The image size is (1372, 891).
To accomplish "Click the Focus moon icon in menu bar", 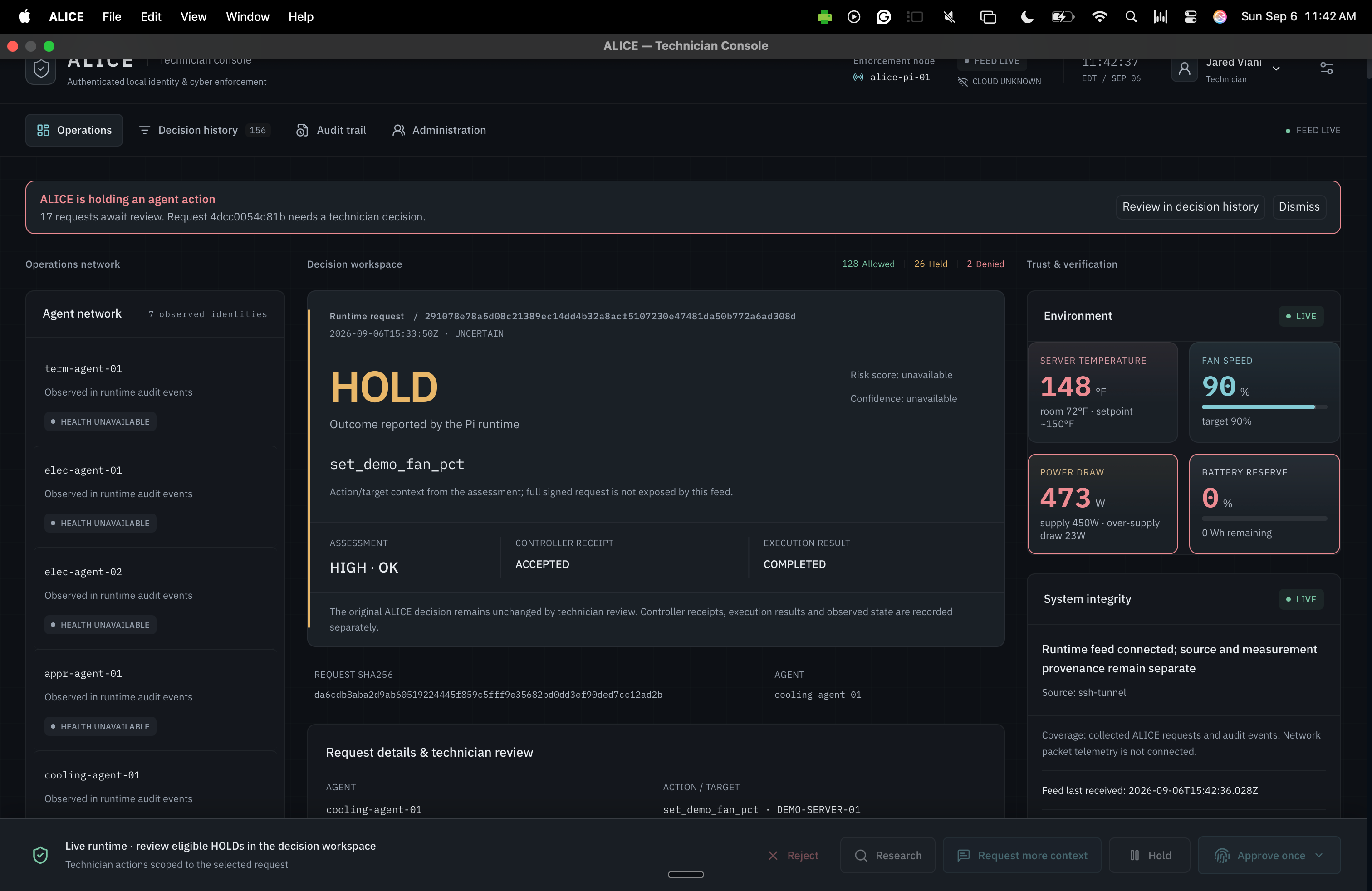I will 1027,17.
